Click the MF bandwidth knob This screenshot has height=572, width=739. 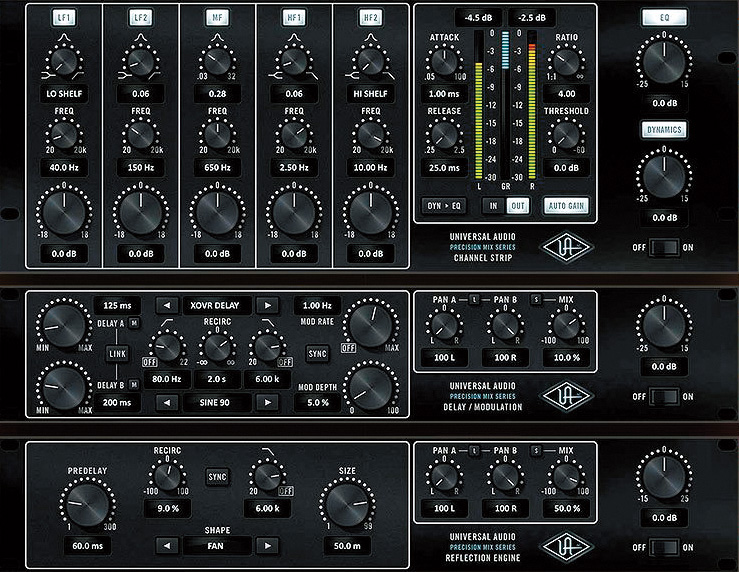[x=217, y=63]
